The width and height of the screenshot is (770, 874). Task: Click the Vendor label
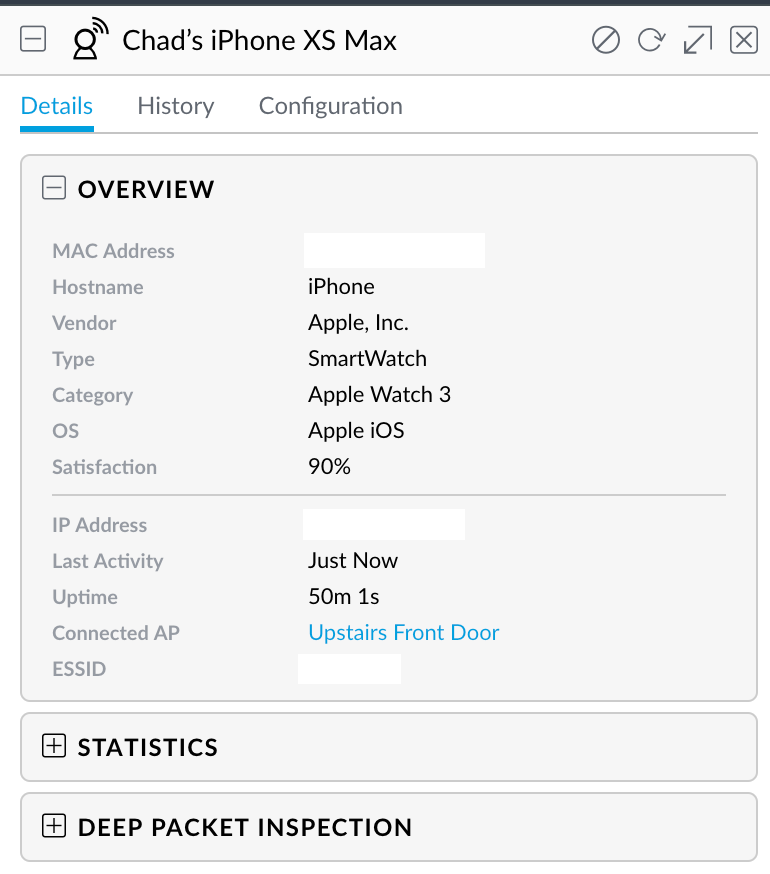click(x=84, y=323)
